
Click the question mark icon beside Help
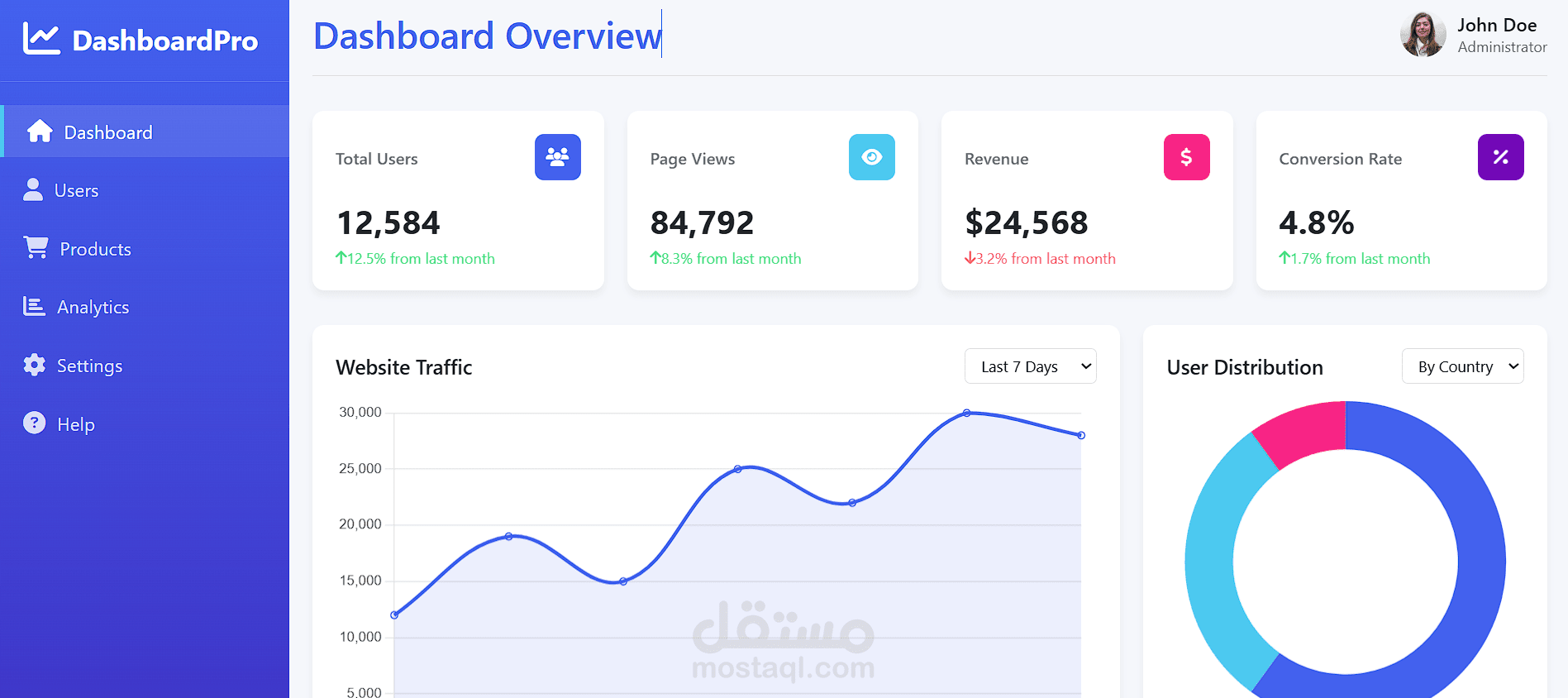pyautogui.click(x=34, y=423)
